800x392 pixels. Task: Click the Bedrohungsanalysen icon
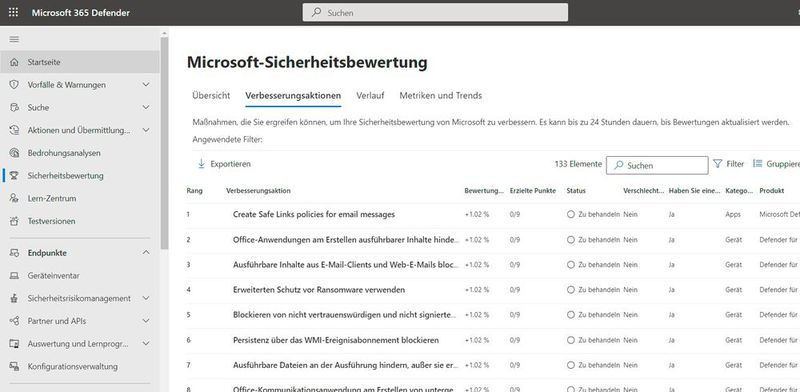pos(14,153)
